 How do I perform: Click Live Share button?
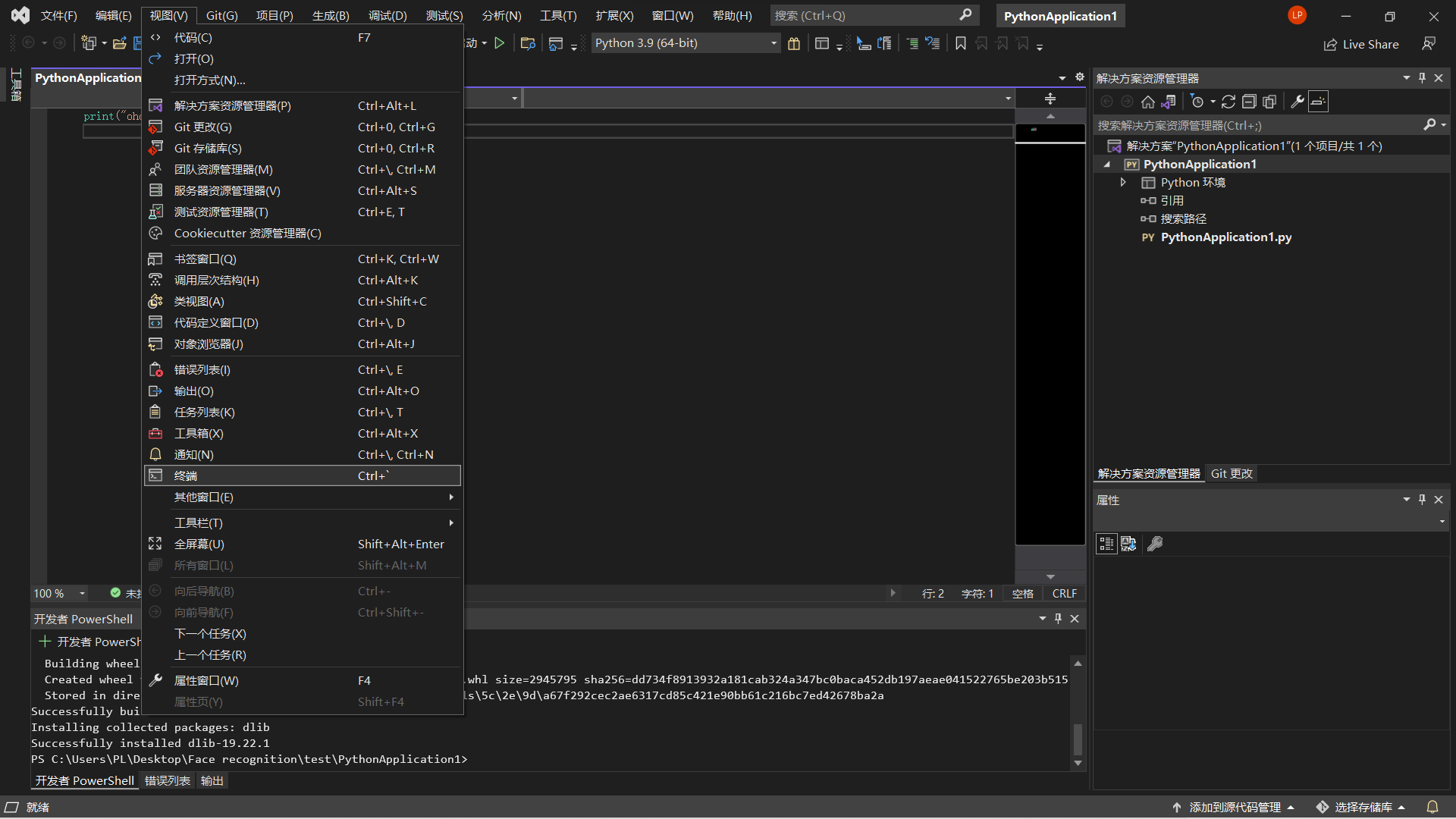(x=1361, y=44)
